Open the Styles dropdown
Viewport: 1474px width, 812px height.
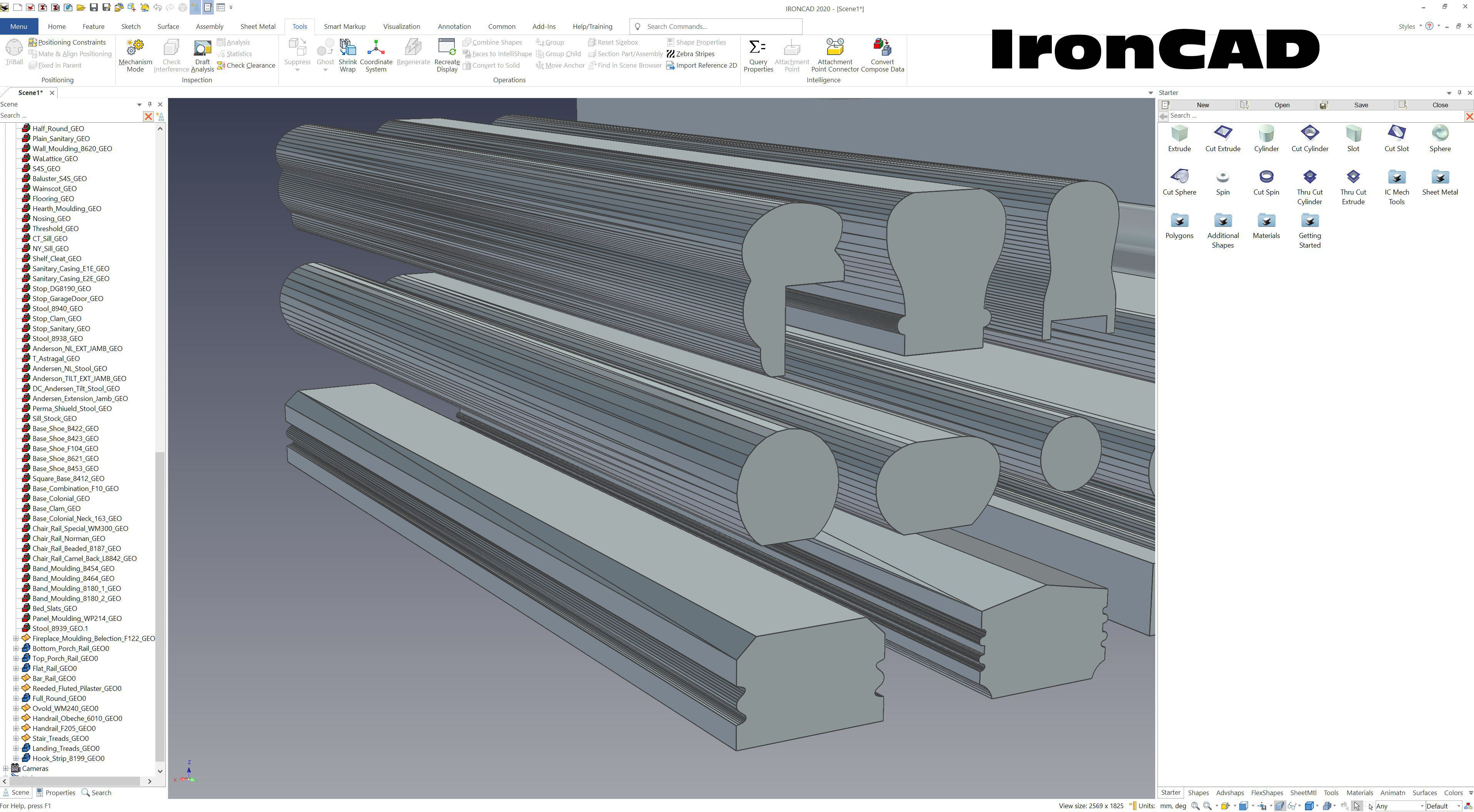click(x=1410, y=26)
